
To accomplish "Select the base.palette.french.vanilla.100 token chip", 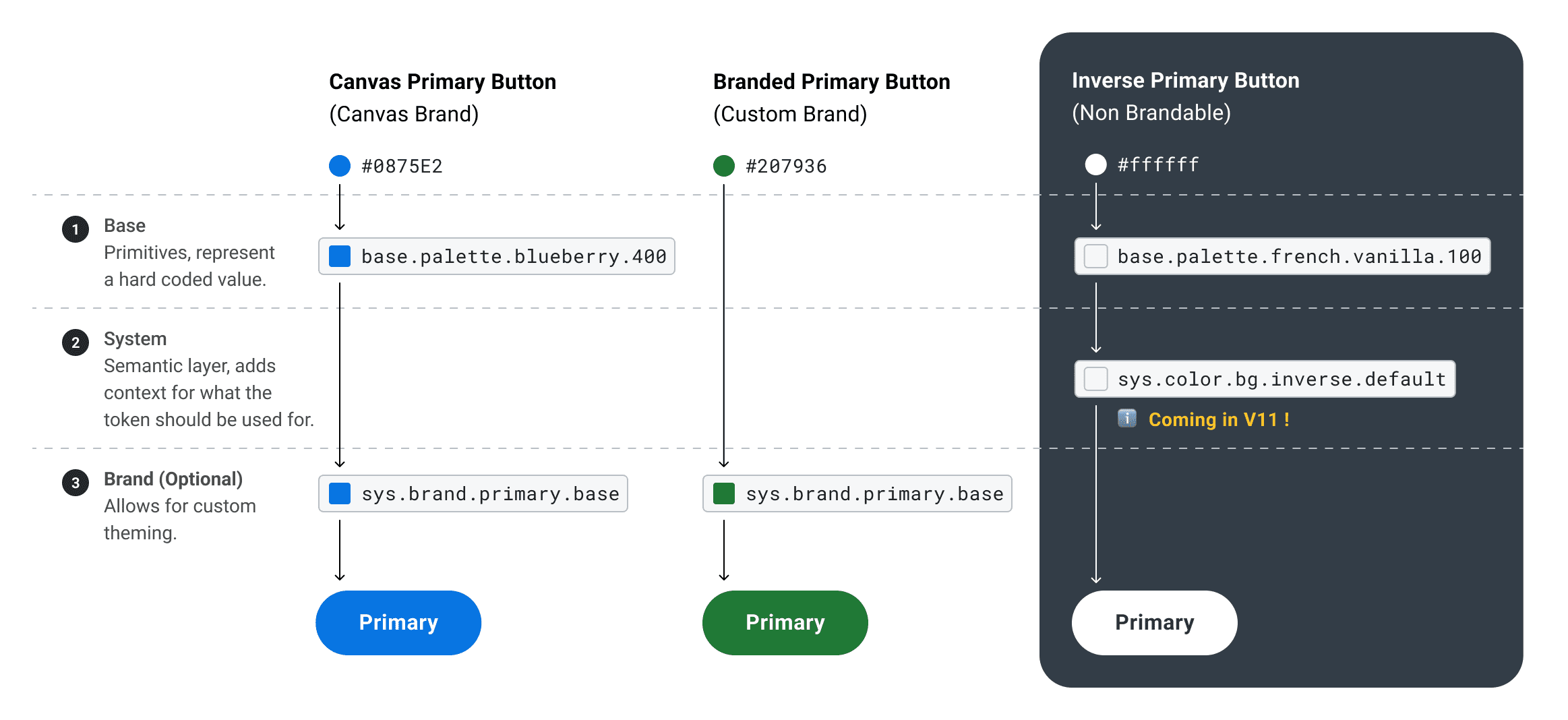I will [1282, 256].
